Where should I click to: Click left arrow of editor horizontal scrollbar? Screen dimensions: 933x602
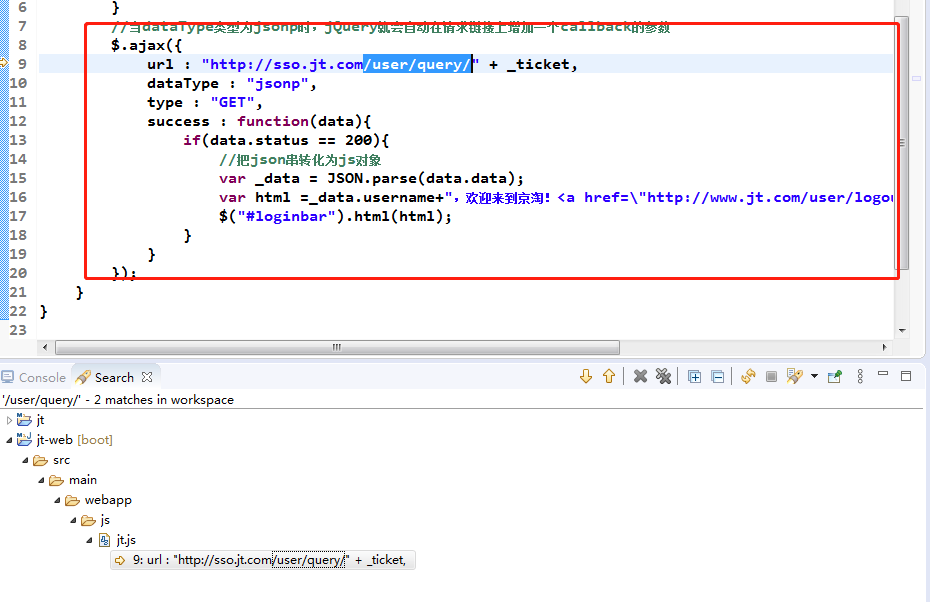point(45,347)
